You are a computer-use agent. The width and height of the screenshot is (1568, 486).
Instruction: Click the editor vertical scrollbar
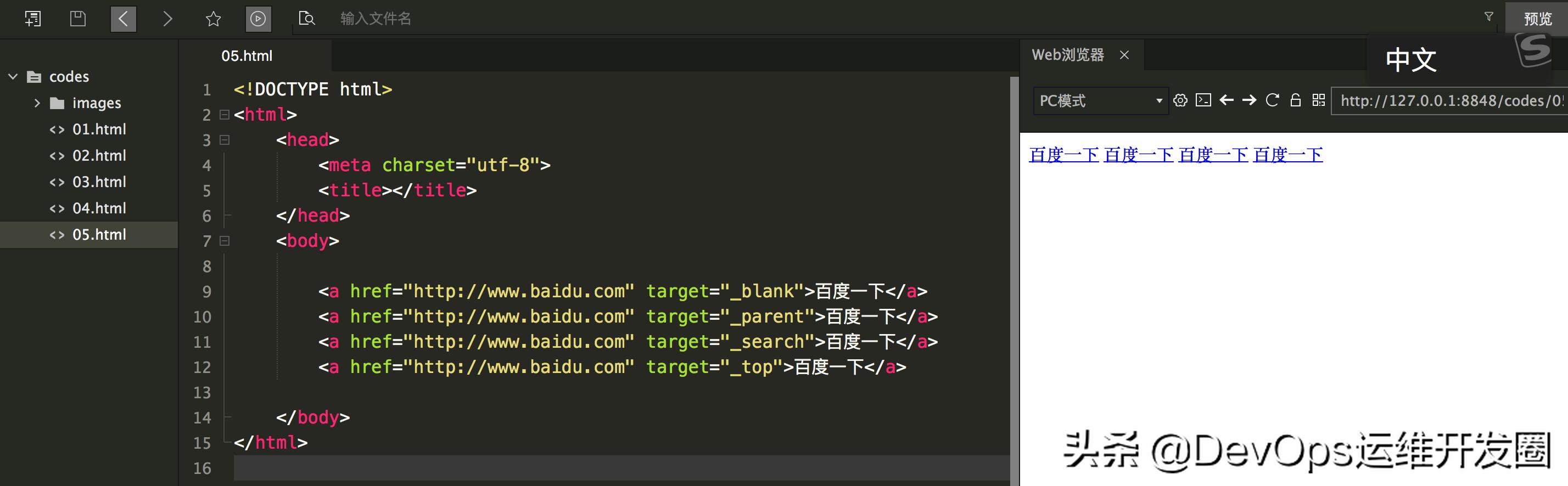[1014, 280]
